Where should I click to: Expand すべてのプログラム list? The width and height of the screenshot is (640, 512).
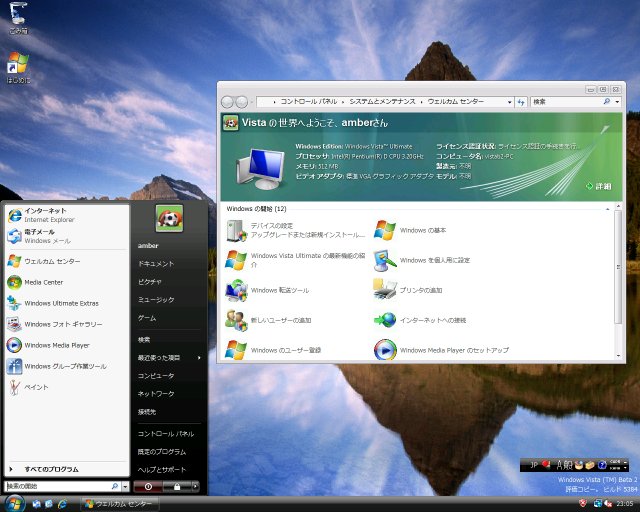[x=67, y=469]
